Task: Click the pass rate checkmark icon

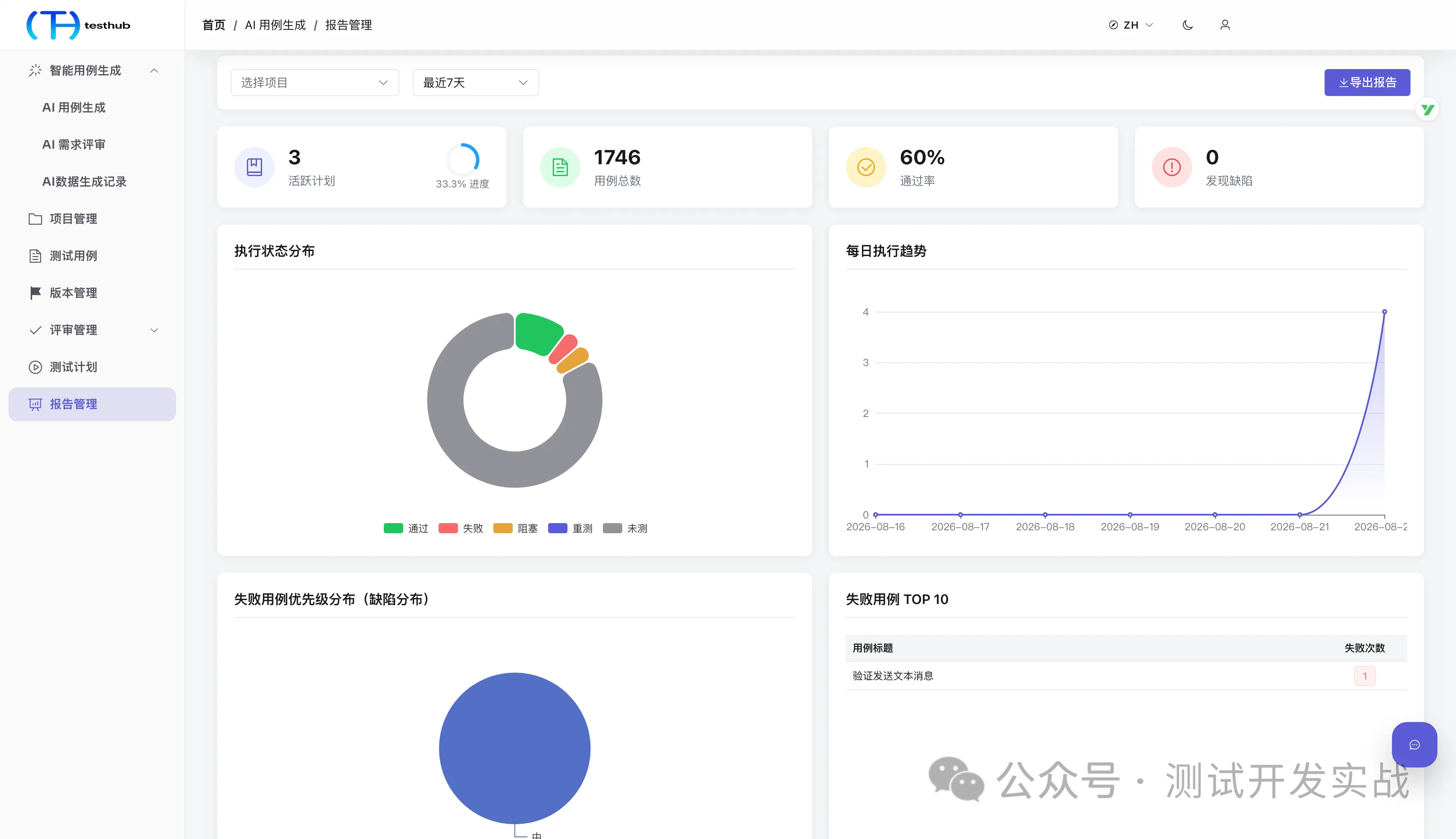Action: [866, 167]
